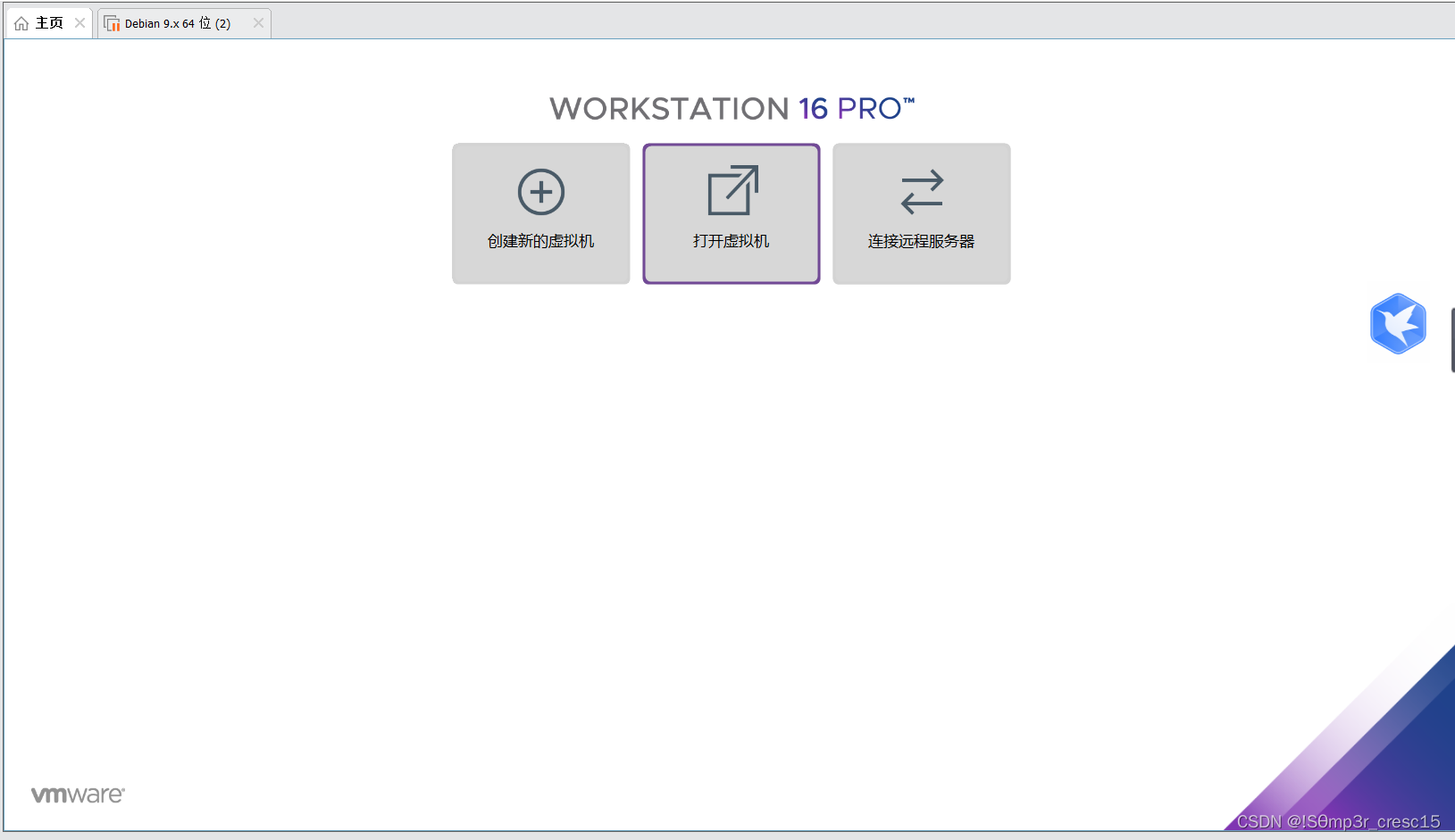The image size is (1455, 840).
Task: Click the vmware logo
Action: tap(79, 794)
